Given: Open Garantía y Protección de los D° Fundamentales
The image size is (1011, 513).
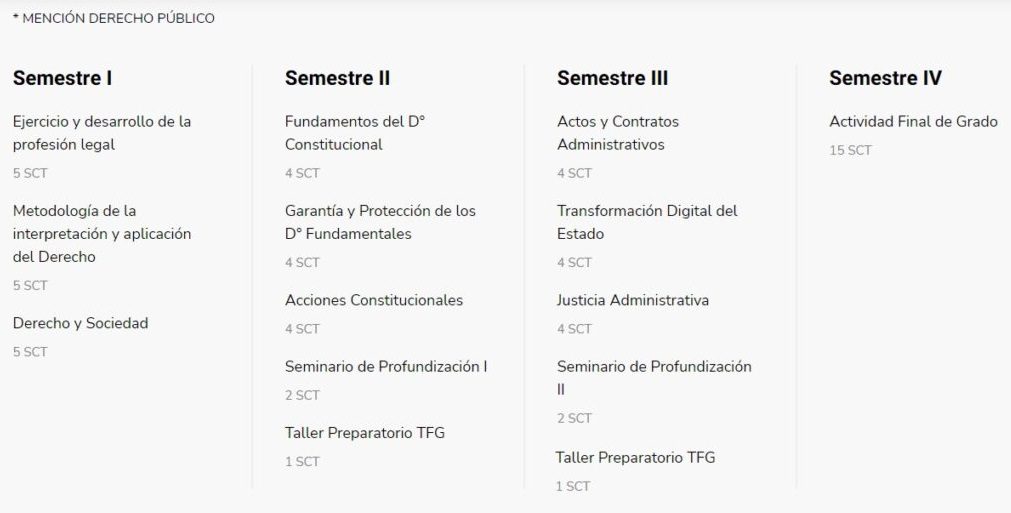Looking at the screenshot, I should [380, 222].
